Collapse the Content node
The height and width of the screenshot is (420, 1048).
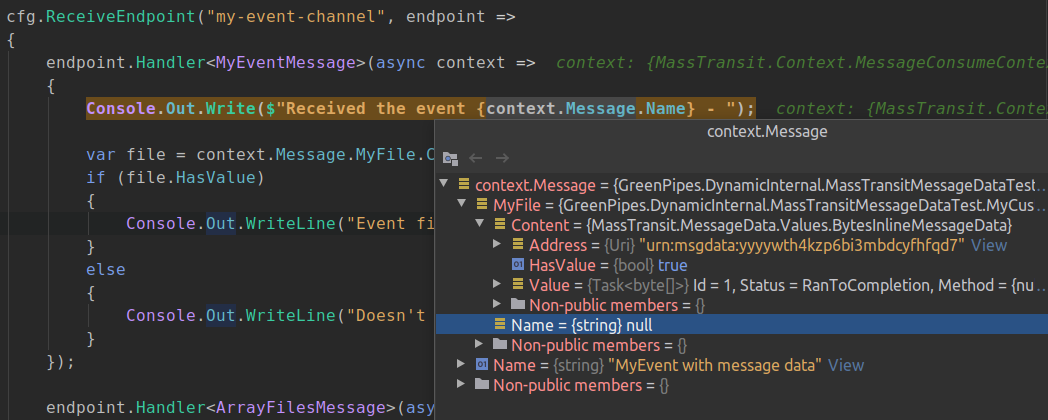click(479, 225)
